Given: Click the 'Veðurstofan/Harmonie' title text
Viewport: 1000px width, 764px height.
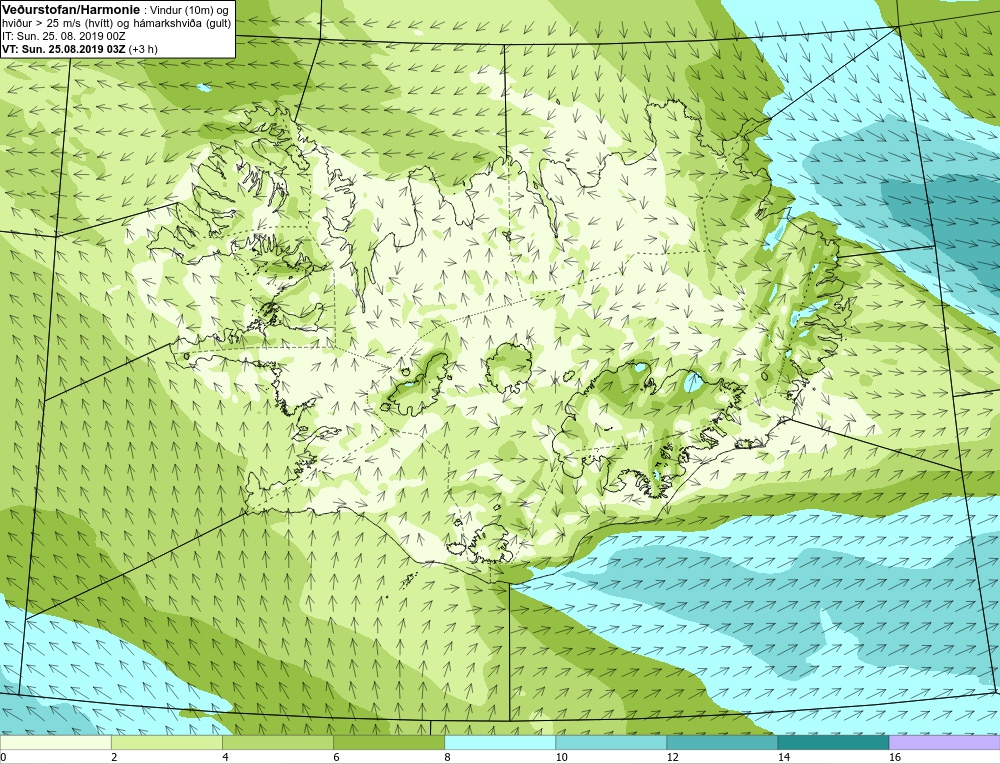Looking at the screenshot, I should click(69, 10).
